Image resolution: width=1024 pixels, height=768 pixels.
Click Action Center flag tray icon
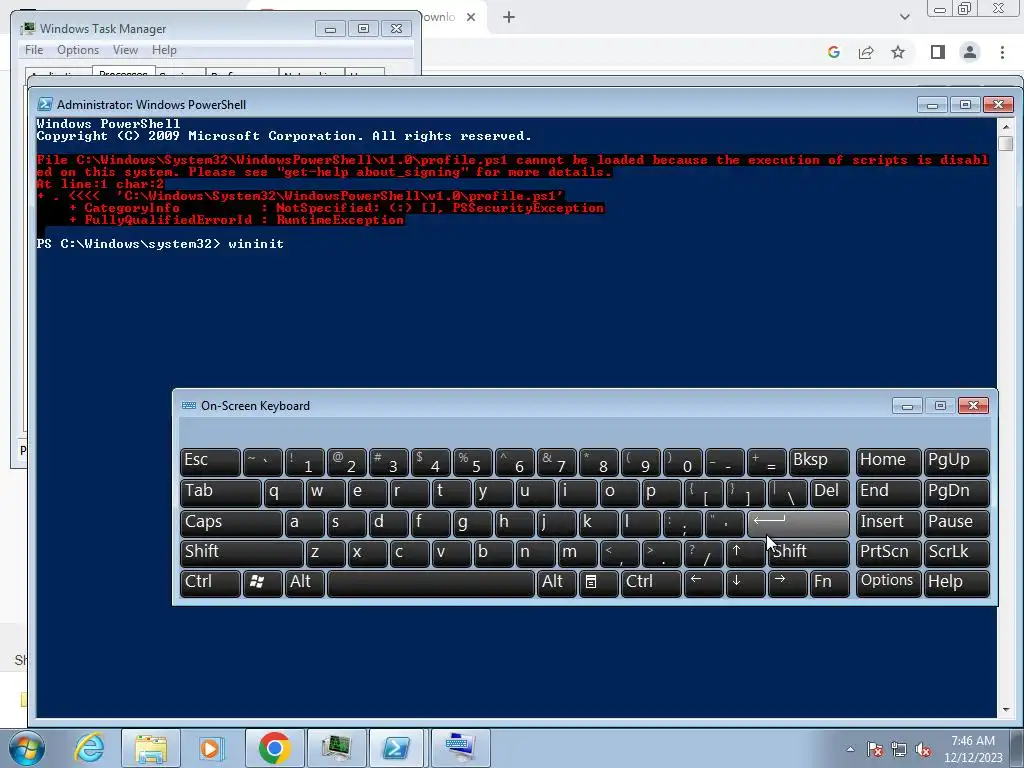(875, 749)
